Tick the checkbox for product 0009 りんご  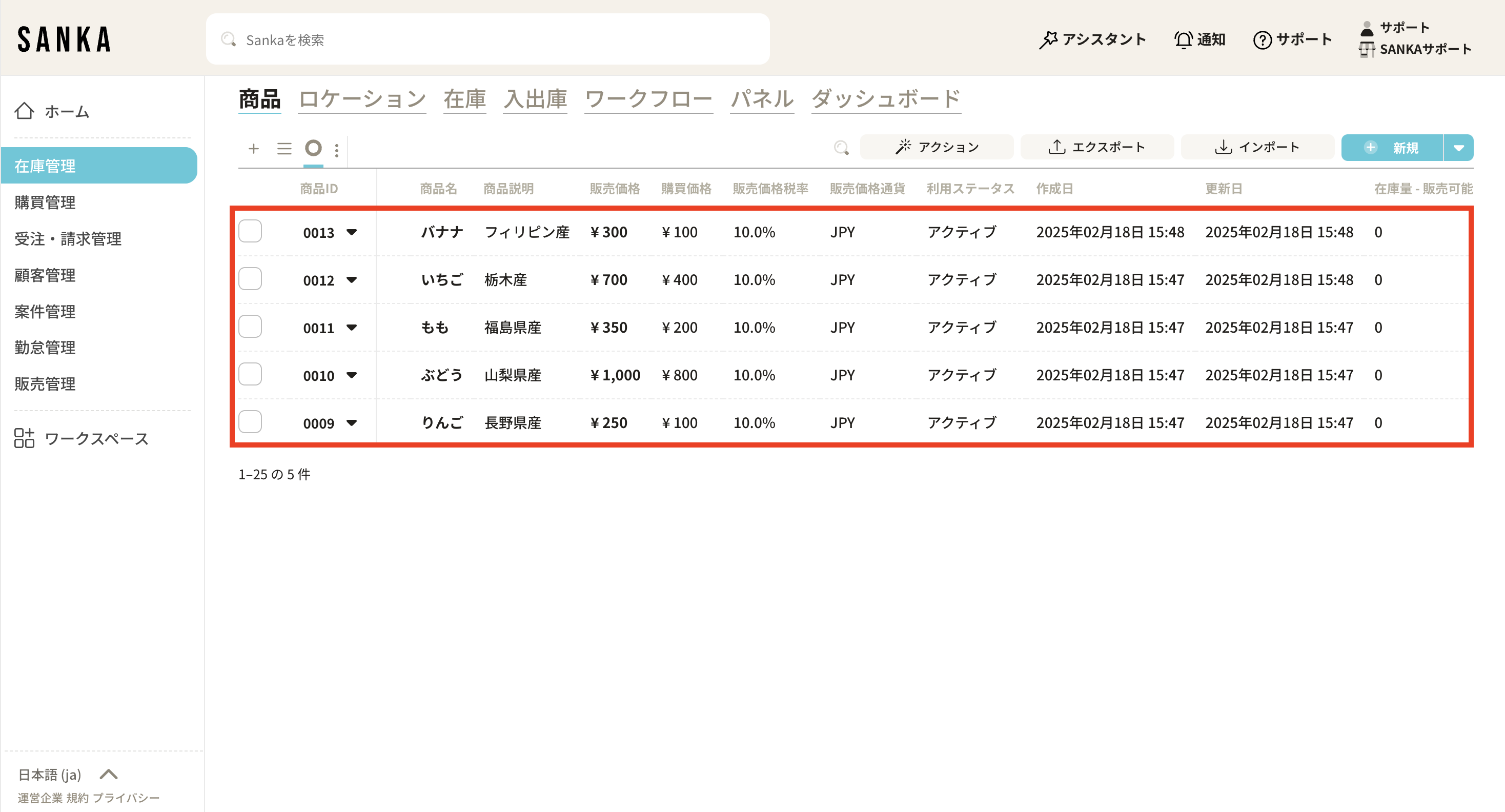tap(250, 422)
